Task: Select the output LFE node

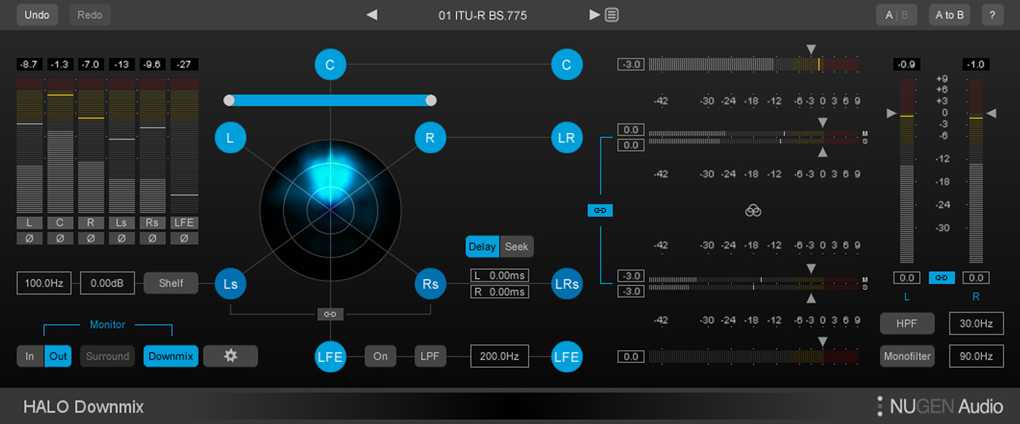Action: [567, 356]
